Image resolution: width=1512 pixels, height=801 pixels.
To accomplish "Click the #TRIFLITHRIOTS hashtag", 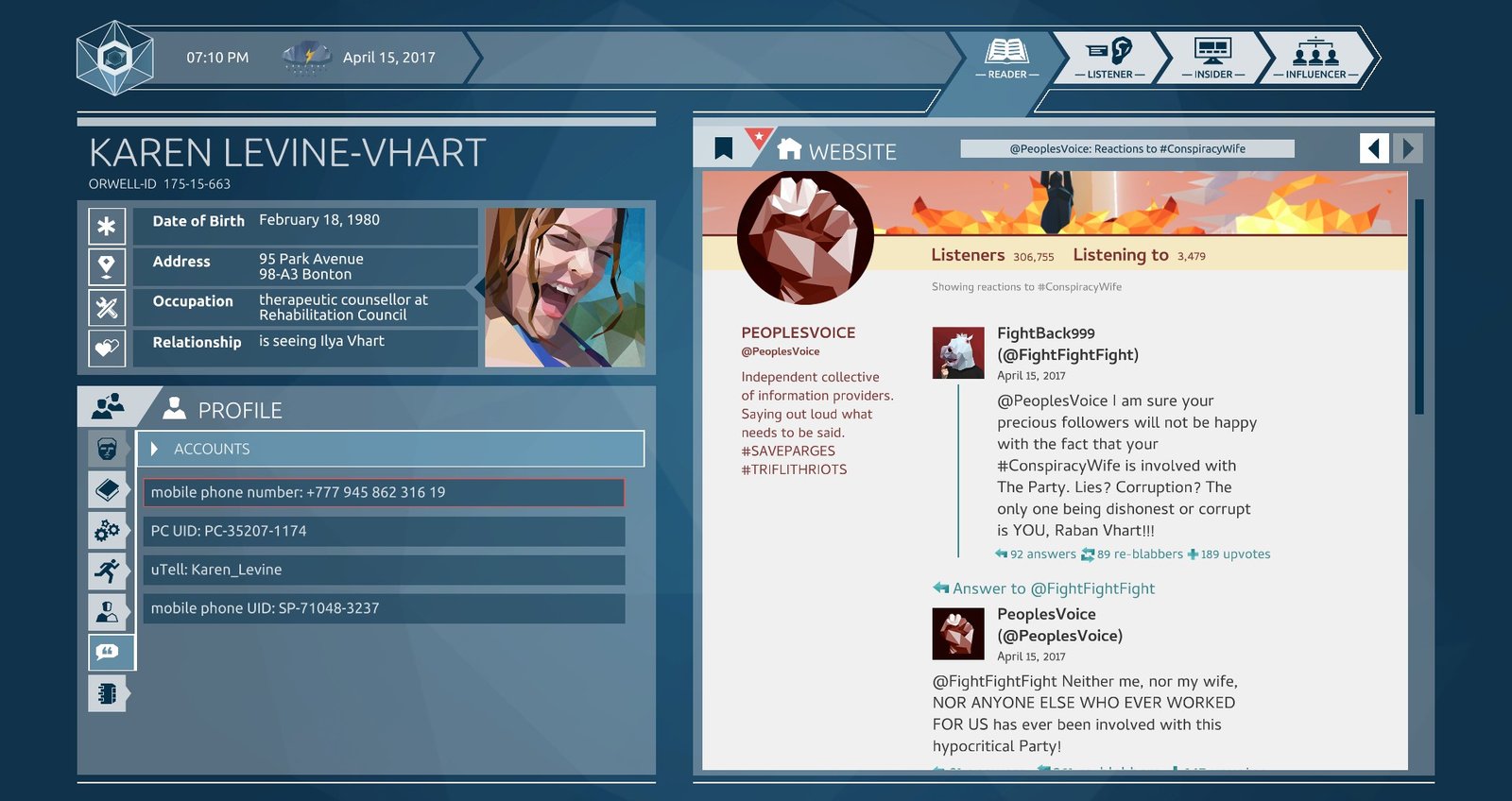I will click(x=794, y=469).
